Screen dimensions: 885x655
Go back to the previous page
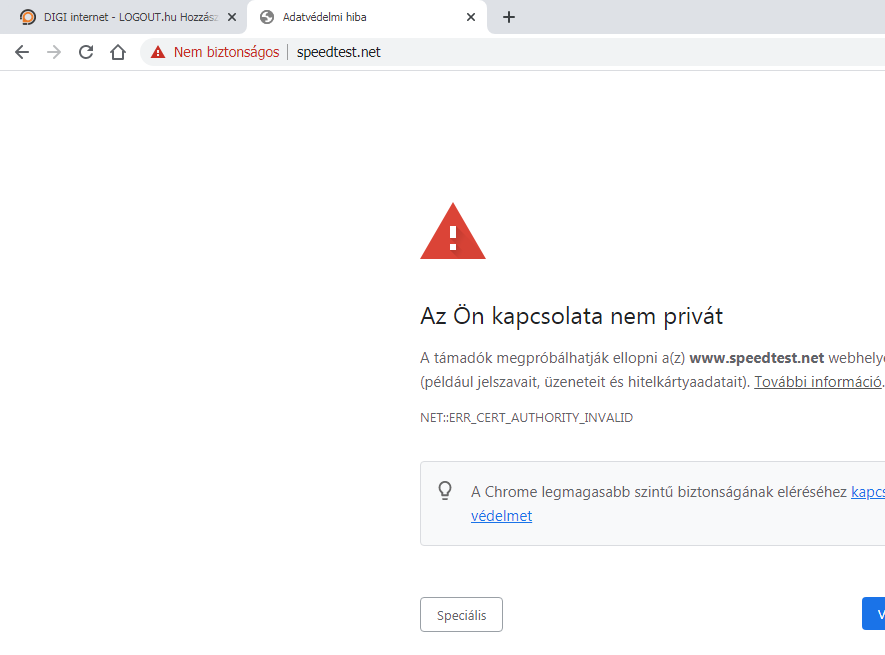pos(22,52)
